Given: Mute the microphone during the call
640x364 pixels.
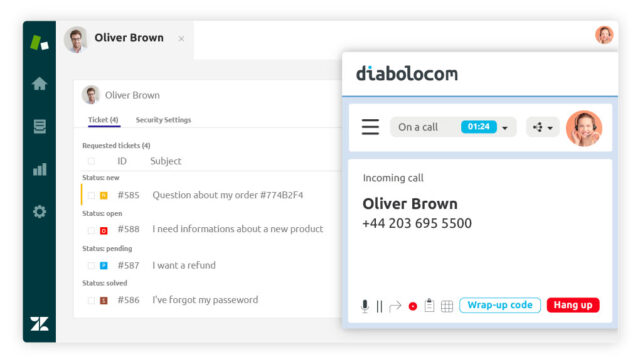Looking at the screenshot, I should 365,306.
